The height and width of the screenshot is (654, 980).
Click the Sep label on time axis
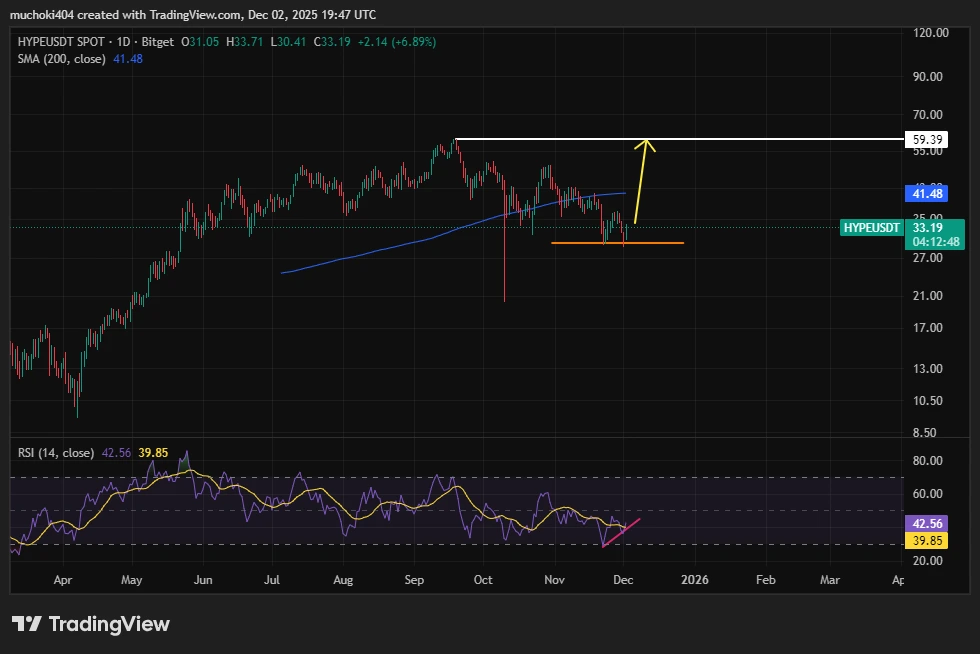coord(414,579)
